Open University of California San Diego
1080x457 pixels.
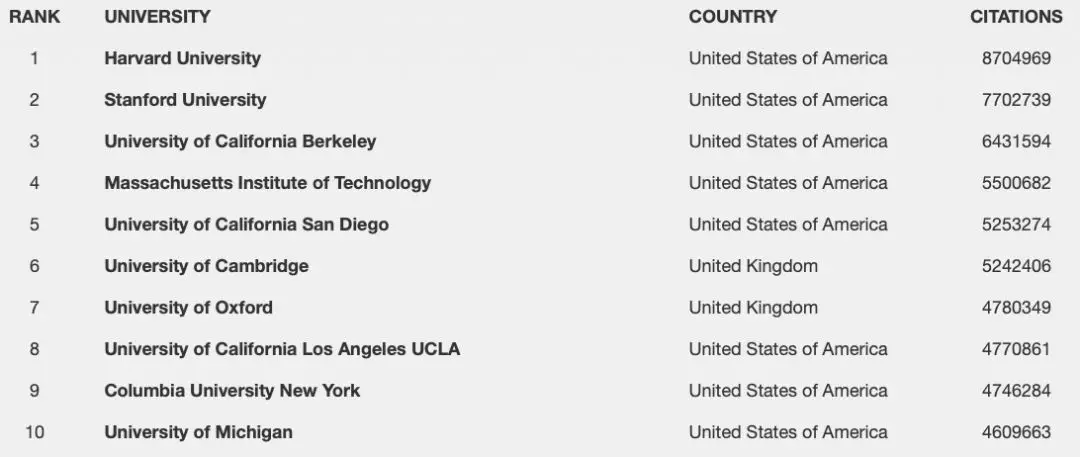246,224
